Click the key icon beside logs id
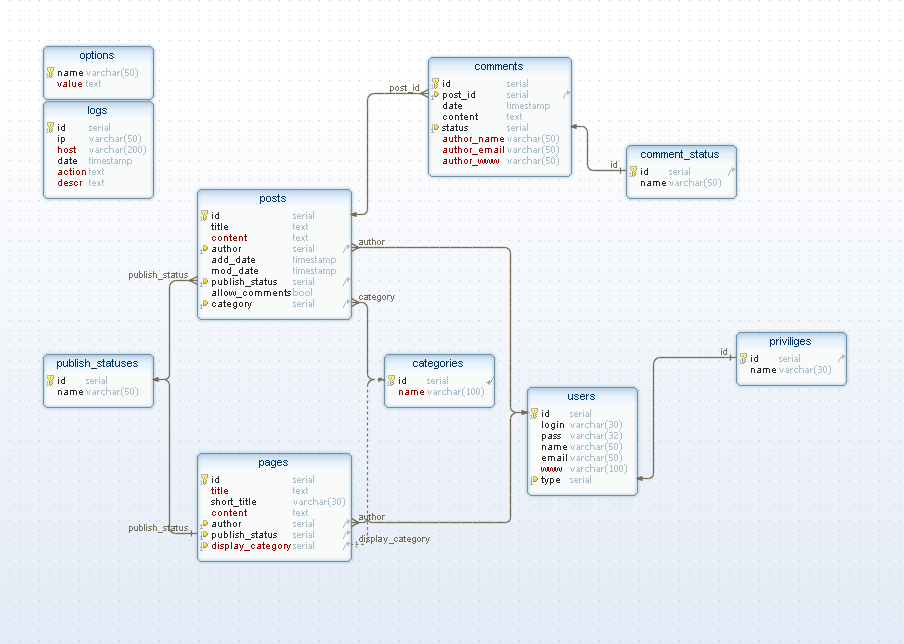This screenshot has width=904, height=644. pos(50,127)
